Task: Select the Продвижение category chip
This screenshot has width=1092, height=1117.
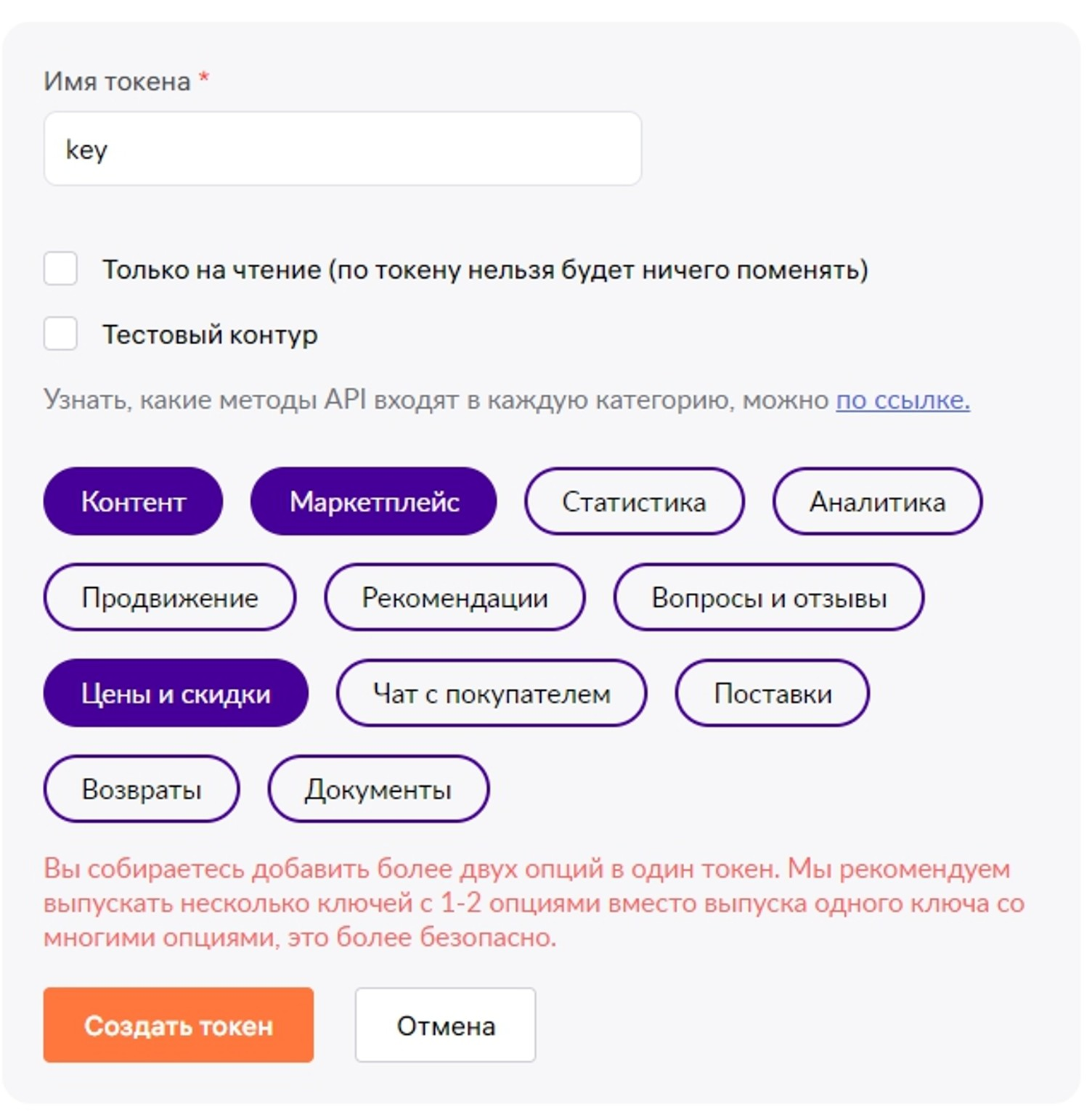Action: pos(170,597)
